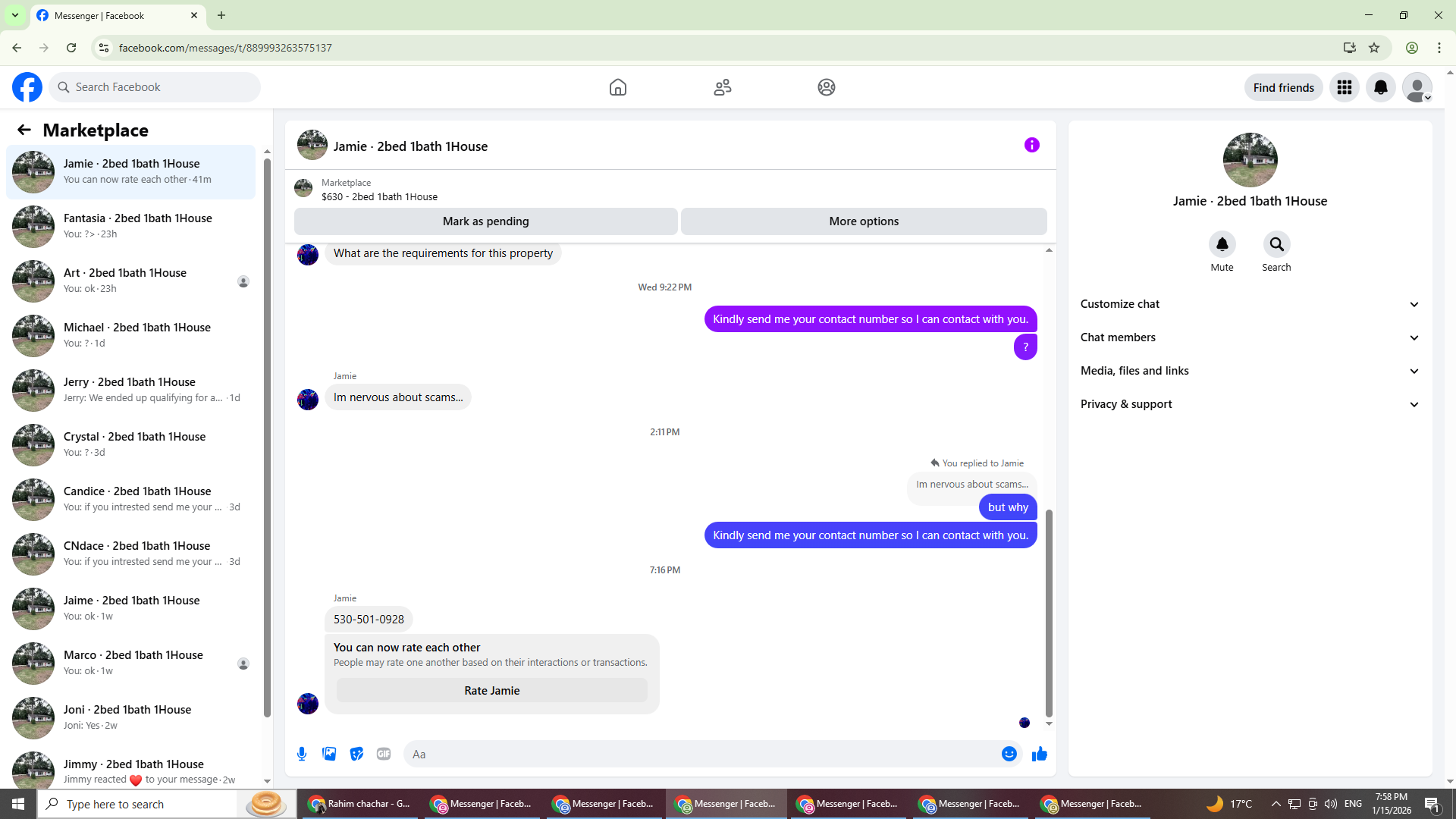Click the chat messages vertical scrollbar
Viewport: 1456px width, 819px height.
pos(1049,613)
